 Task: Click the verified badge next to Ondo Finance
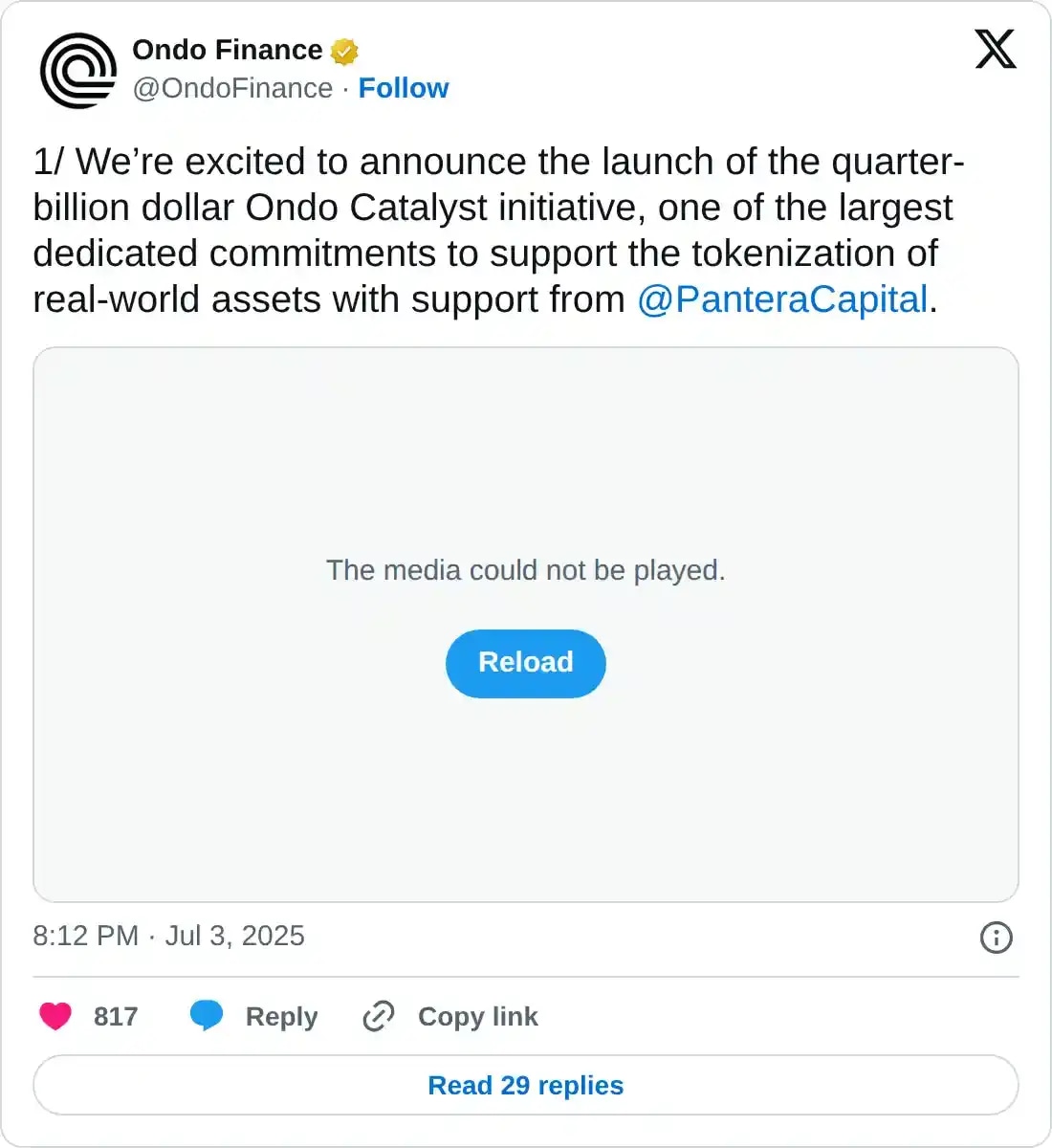[342, 52]
